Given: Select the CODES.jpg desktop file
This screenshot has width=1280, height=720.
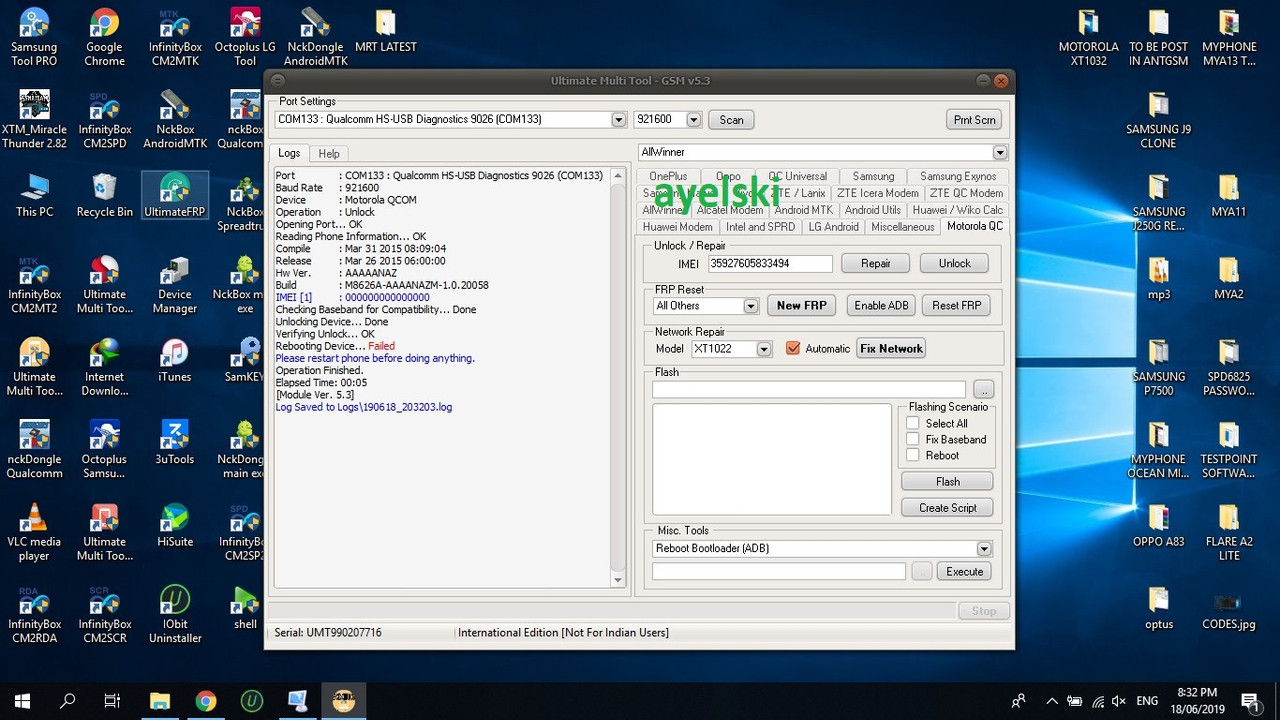Looking at the screenshot, I should (1228, 608).
